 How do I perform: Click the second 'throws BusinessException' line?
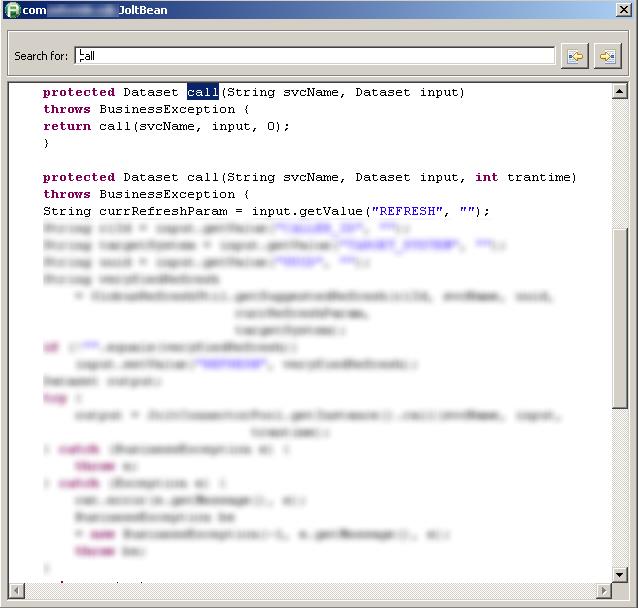[146, 194]
